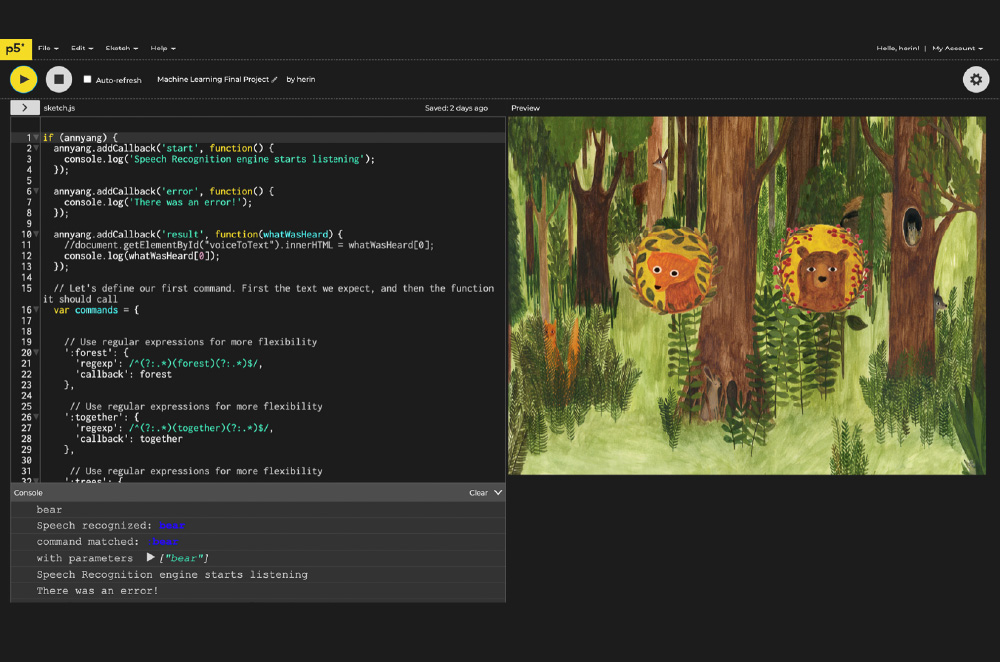The image size is (1000, 662).
Task: Expand the Help dropdown menu
Action: tap(162, 48)
